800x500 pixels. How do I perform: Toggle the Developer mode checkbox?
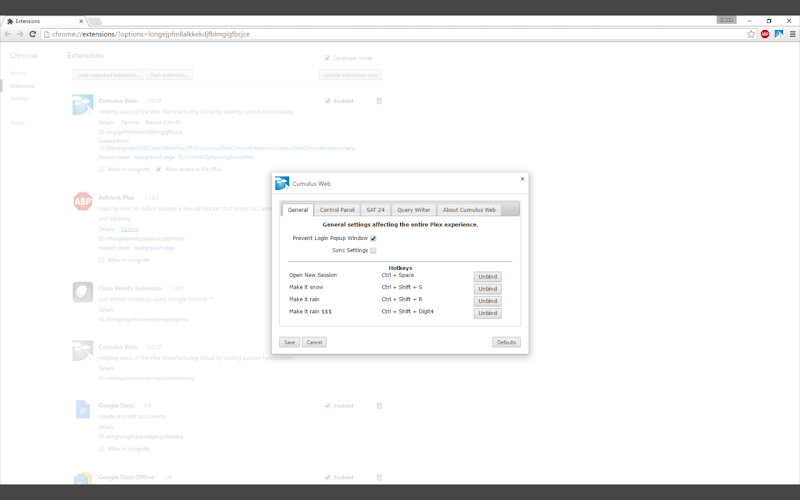click(327, 58)
